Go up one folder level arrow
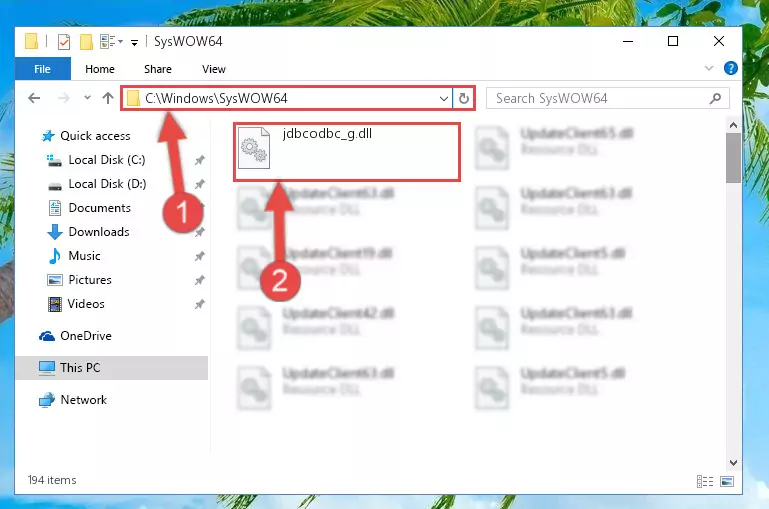 coord(108,98)
